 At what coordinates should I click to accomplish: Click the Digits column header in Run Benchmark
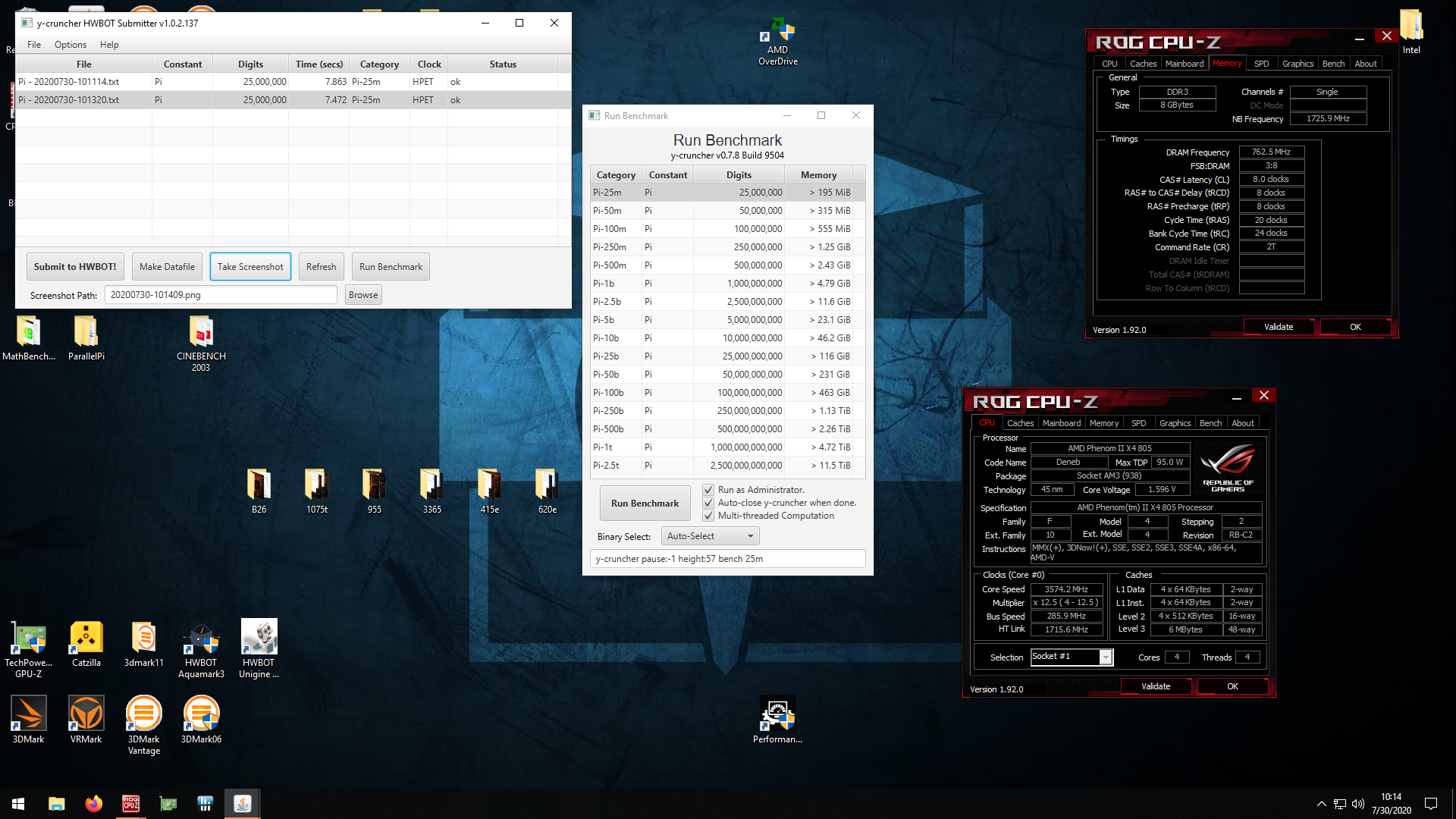click(739, 175)
